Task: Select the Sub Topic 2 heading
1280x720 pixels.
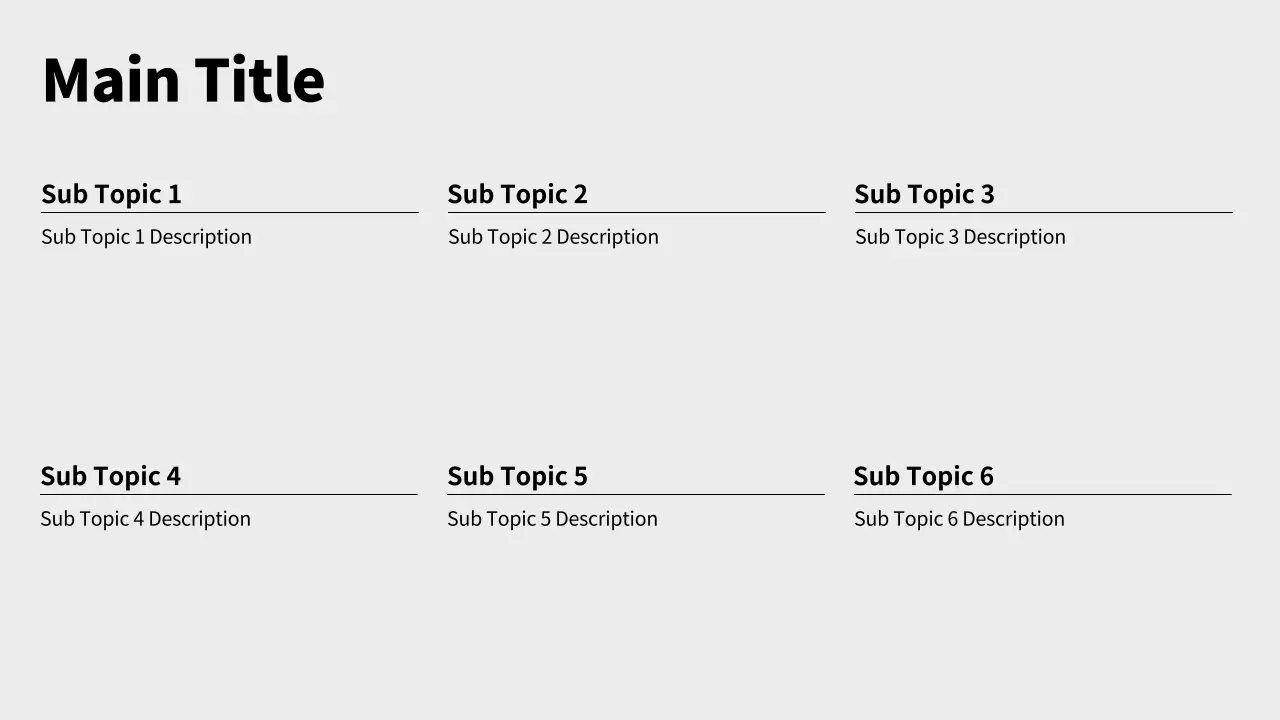Action: click(517, 194)
